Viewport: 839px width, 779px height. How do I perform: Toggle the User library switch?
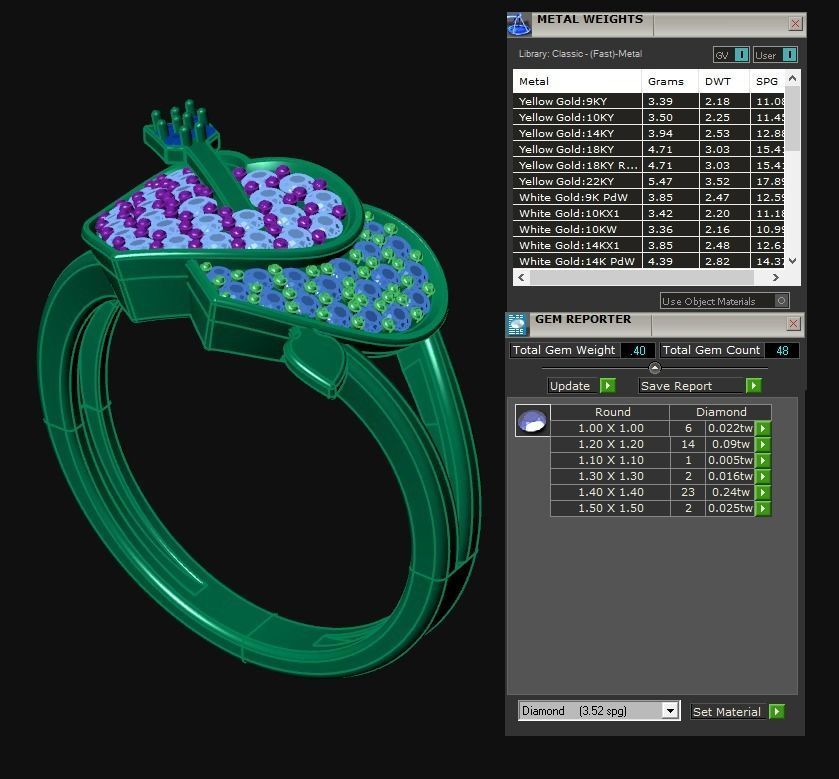coord(790,55)
